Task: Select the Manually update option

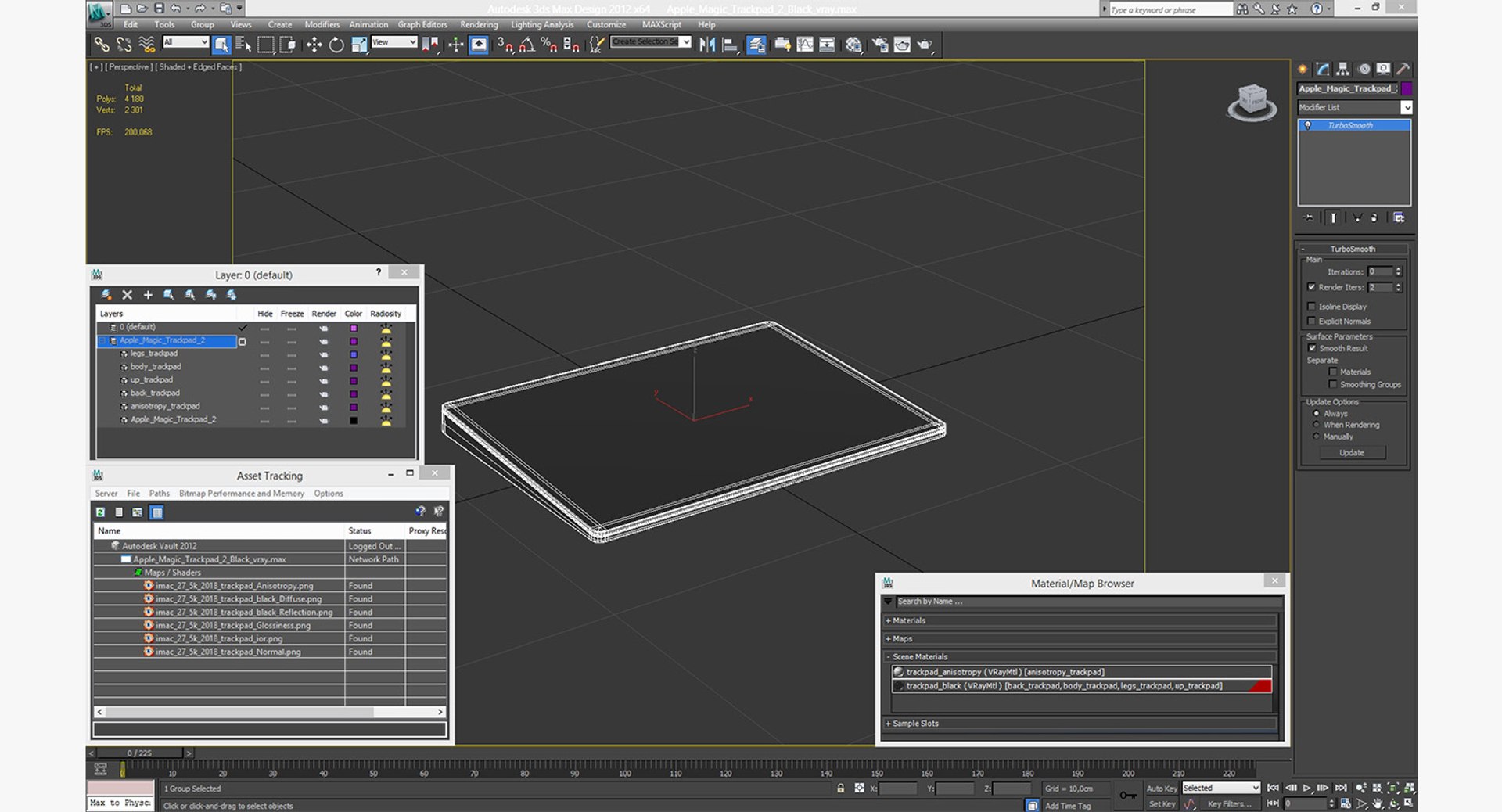Action: [x=1317, y=437]
